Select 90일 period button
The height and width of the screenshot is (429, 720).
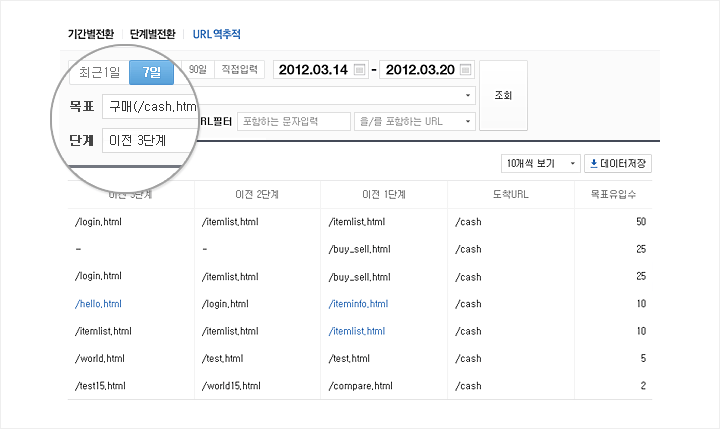[198, 69]
